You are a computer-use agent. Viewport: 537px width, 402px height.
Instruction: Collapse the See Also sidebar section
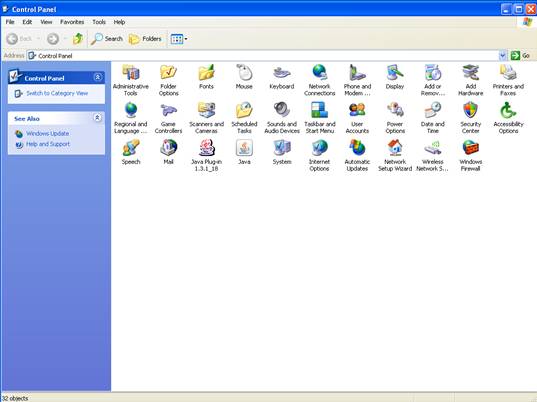click(x=98, y=118)
